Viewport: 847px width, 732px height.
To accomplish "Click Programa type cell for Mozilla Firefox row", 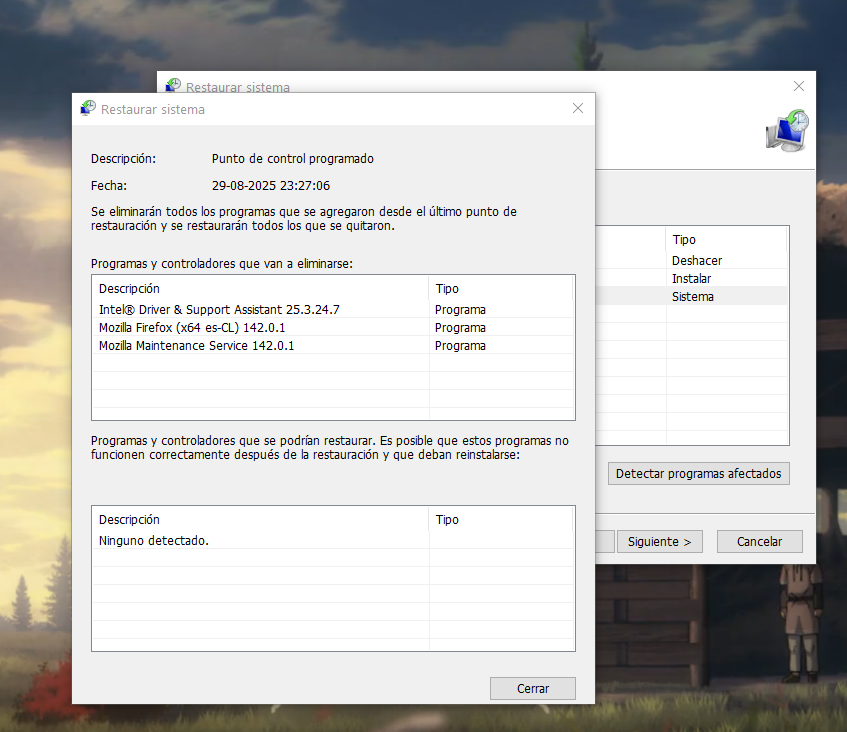I will click(x=460, y=327).
